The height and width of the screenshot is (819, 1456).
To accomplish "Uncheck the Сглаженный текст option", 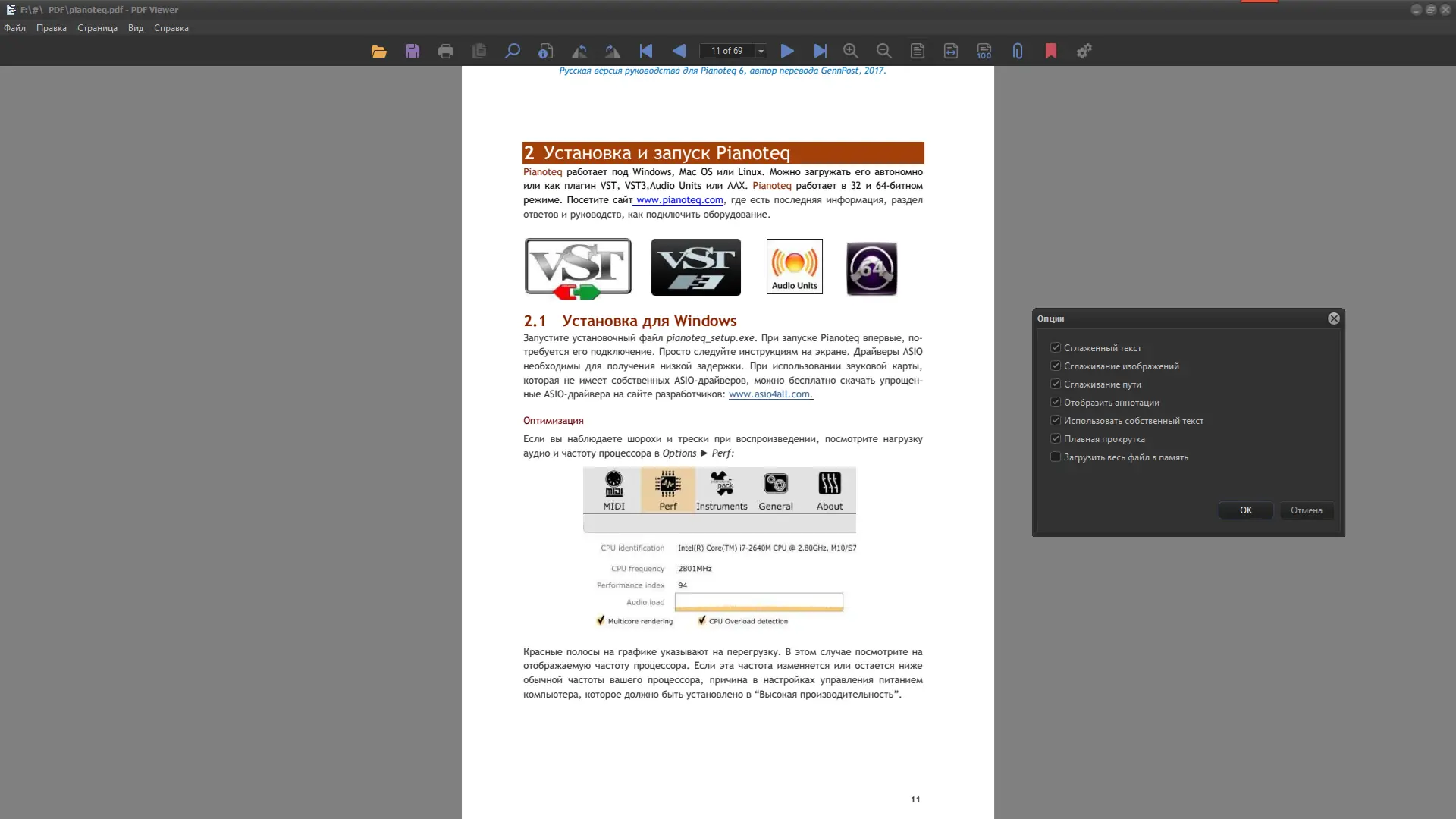I will [x=1055, y=347].
